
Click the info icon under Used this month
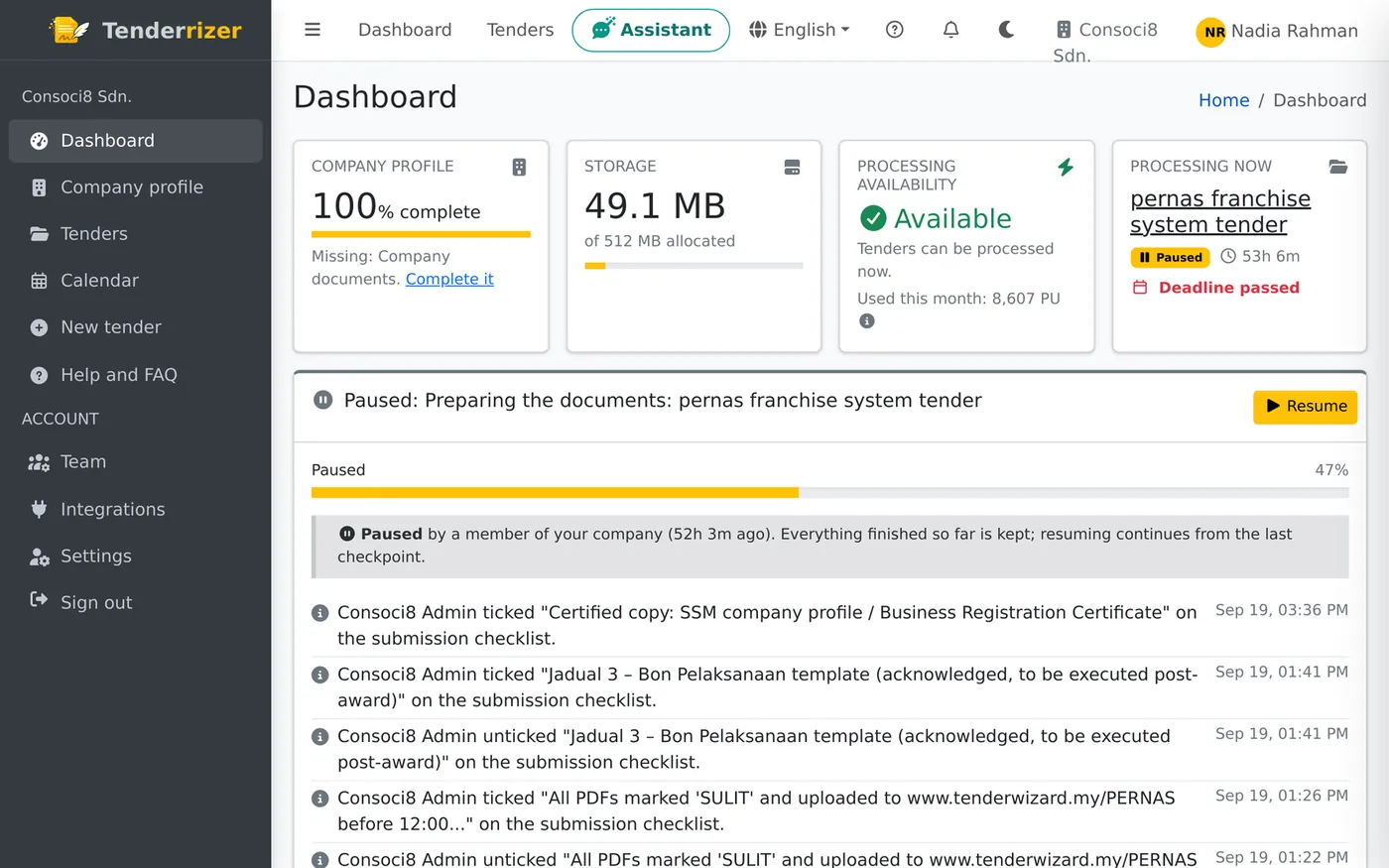pyautogui.click(x=867, y=321)
